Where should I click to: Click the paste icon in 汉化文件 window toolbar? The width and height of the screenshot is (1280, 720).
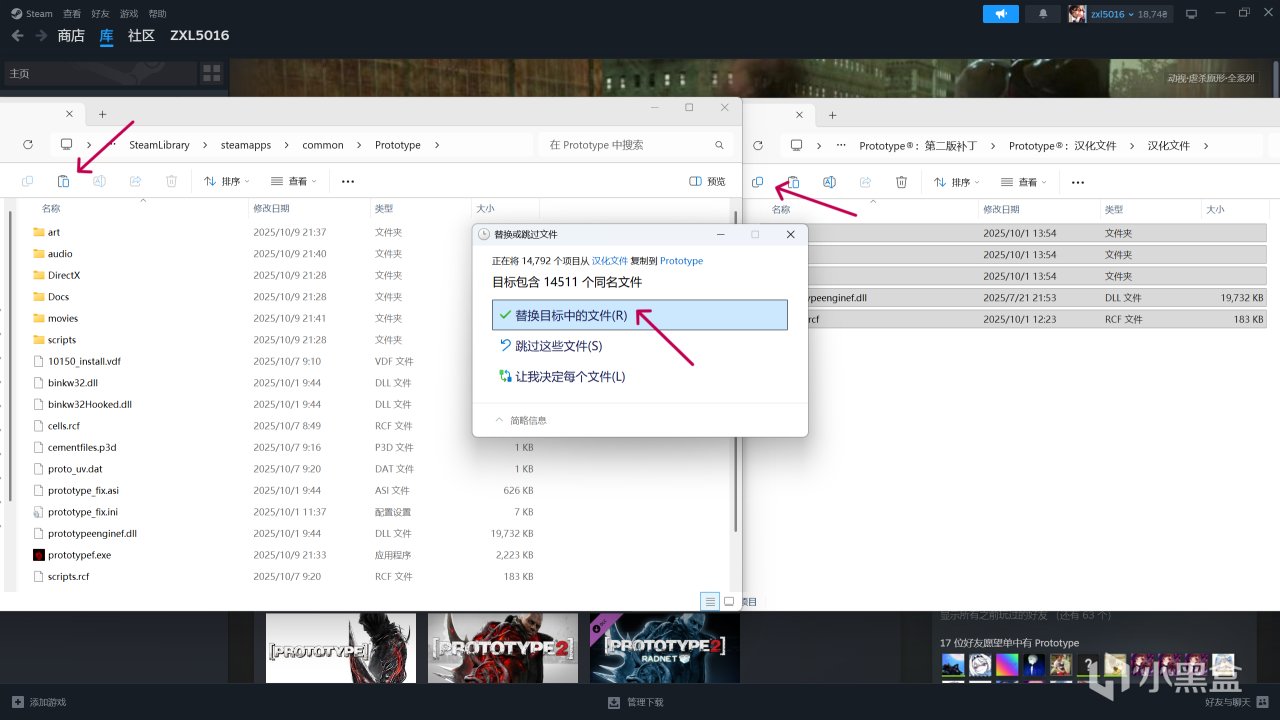pos(793,182)
